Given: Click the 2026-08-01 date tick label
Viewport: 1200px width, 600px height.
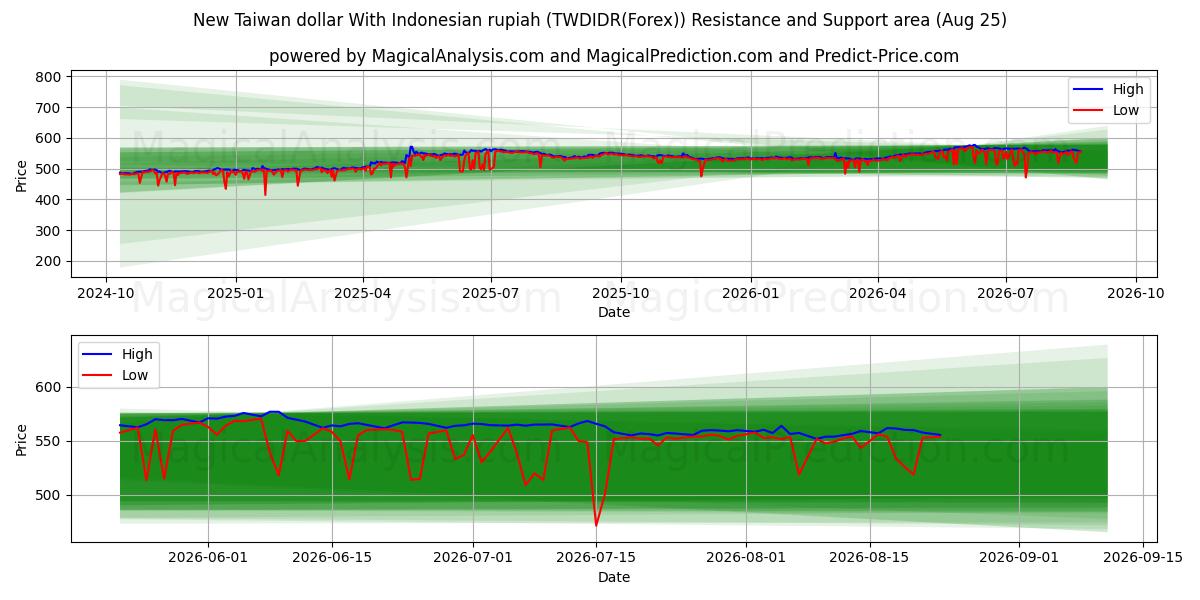Looking at the screenshot, I should [x=746, y=558].
